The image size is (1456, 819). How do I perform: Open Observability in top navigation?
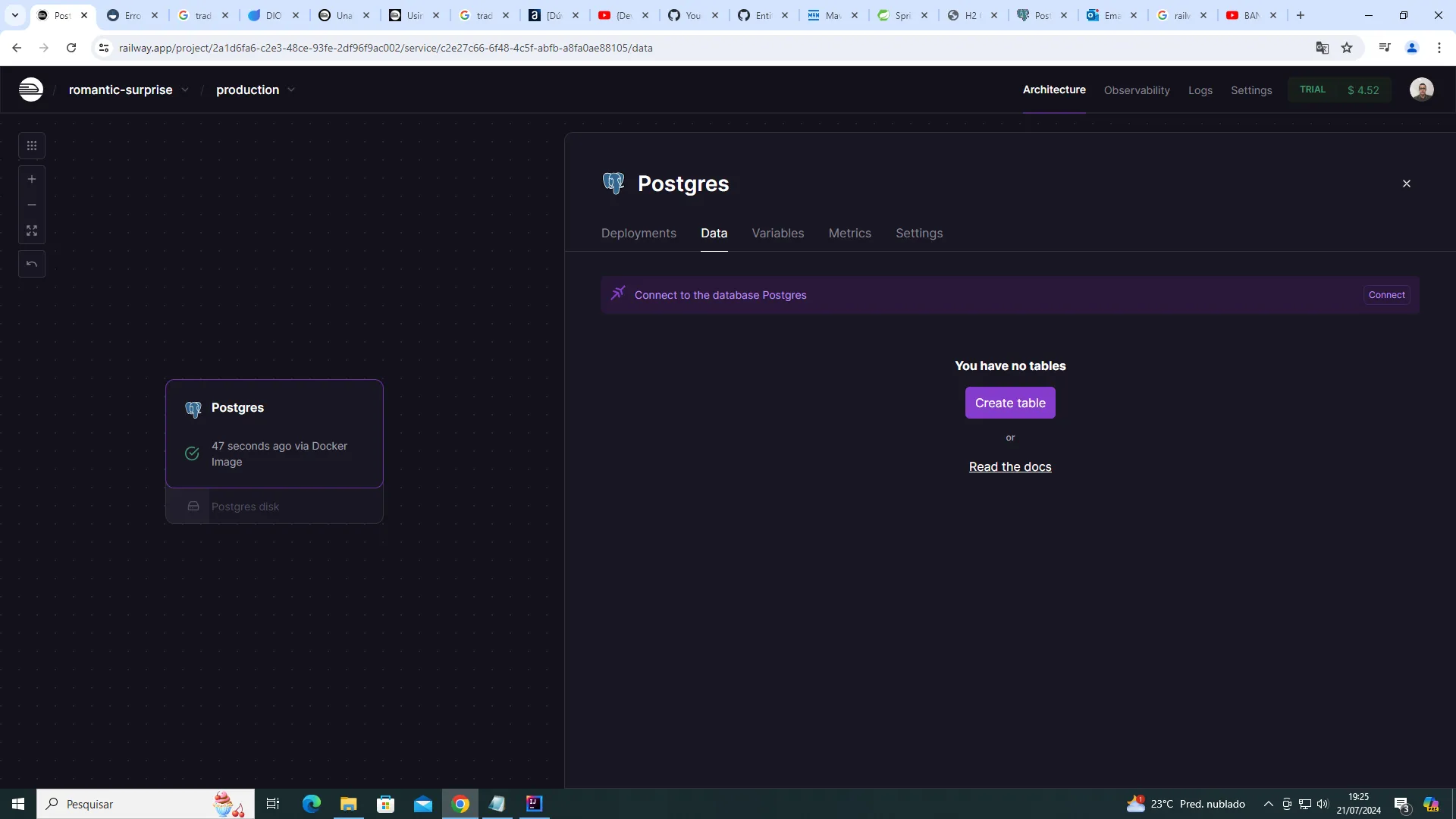tap(1136, 90)
